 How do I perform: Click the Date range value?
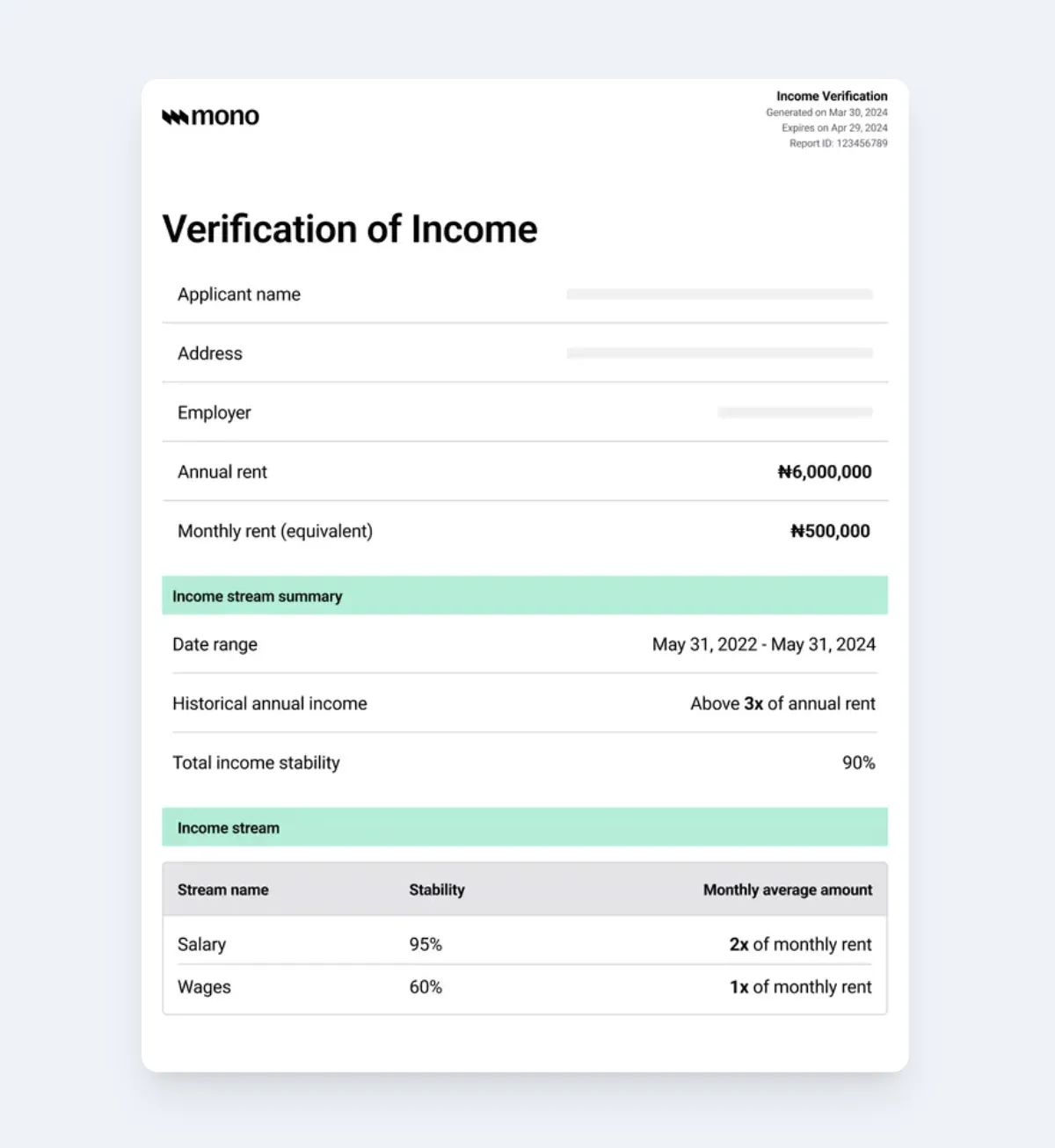(x=763, y=644)
